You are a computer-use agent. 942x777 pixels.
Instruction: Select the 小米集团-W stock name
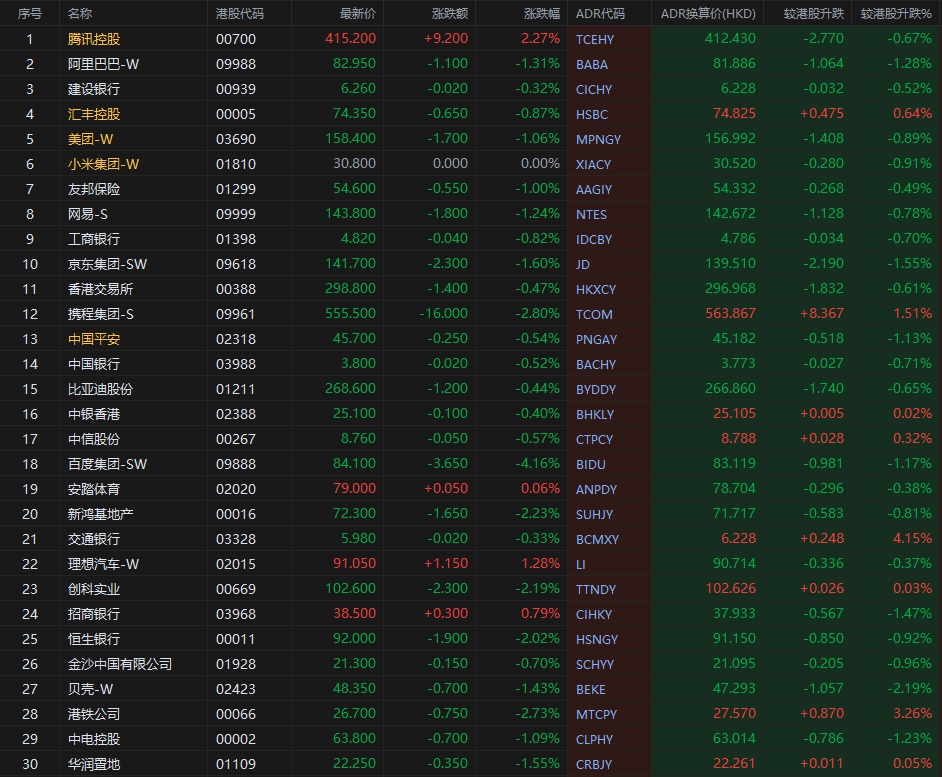tap(103, 164)
